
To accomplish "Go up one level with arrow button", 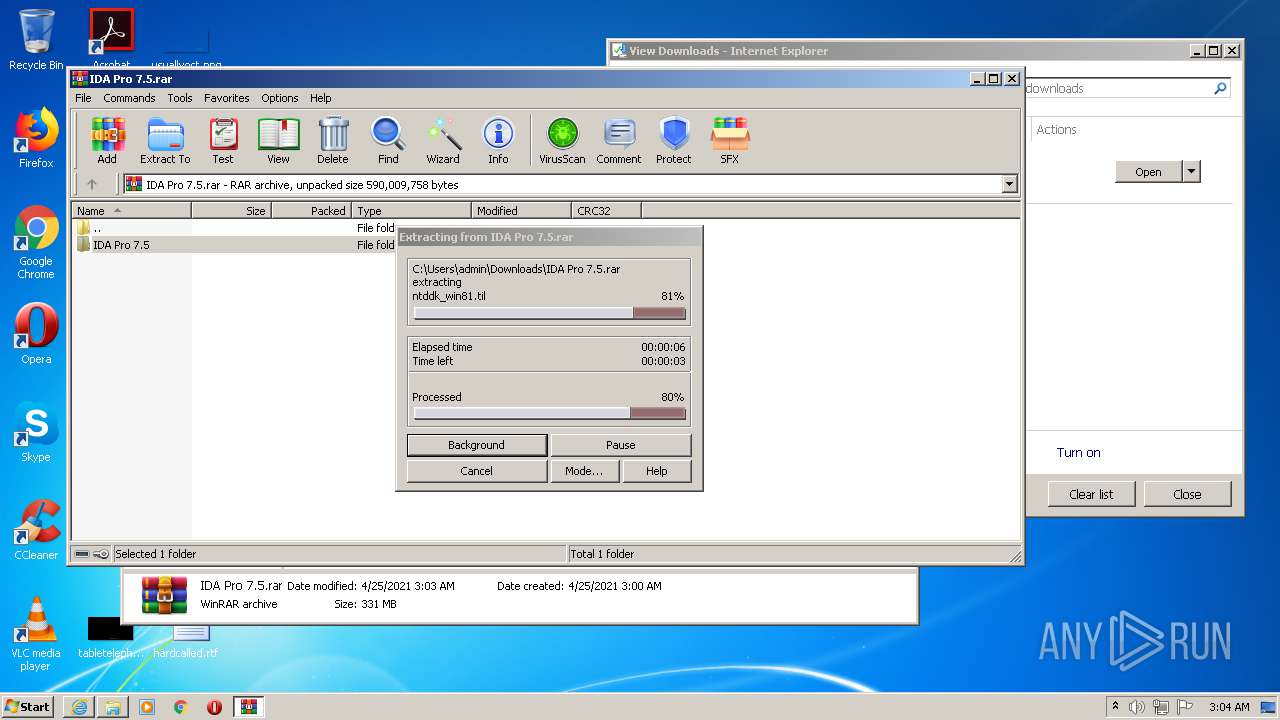I will [92, 184].
